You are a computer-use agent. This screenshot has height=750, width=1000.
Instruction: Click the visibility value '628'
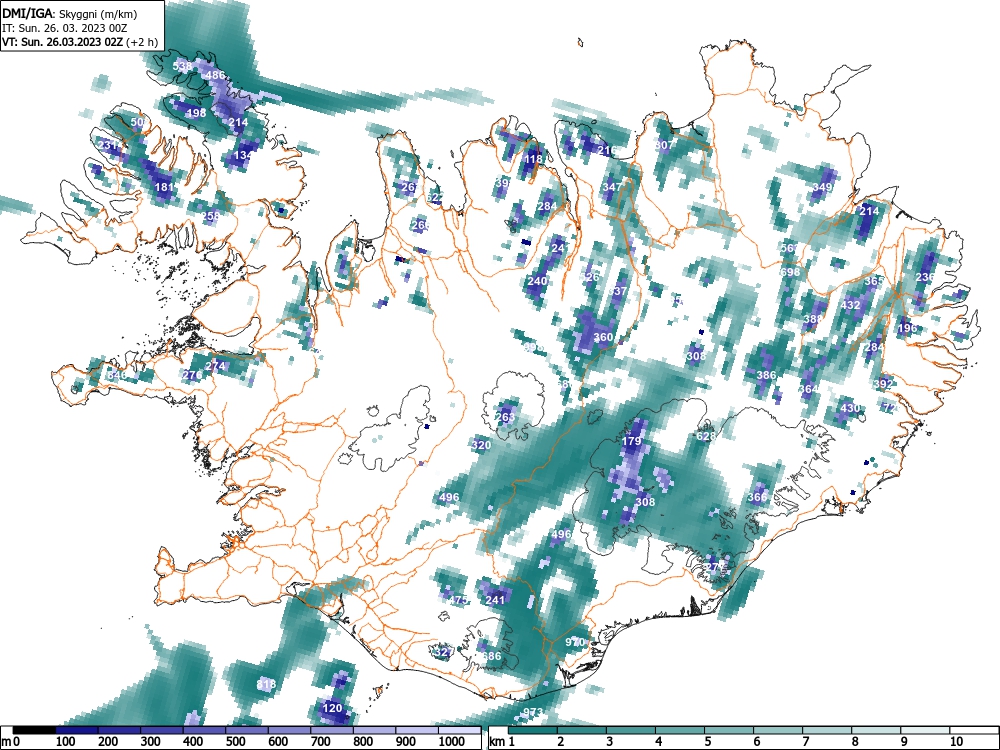[705, 436]
